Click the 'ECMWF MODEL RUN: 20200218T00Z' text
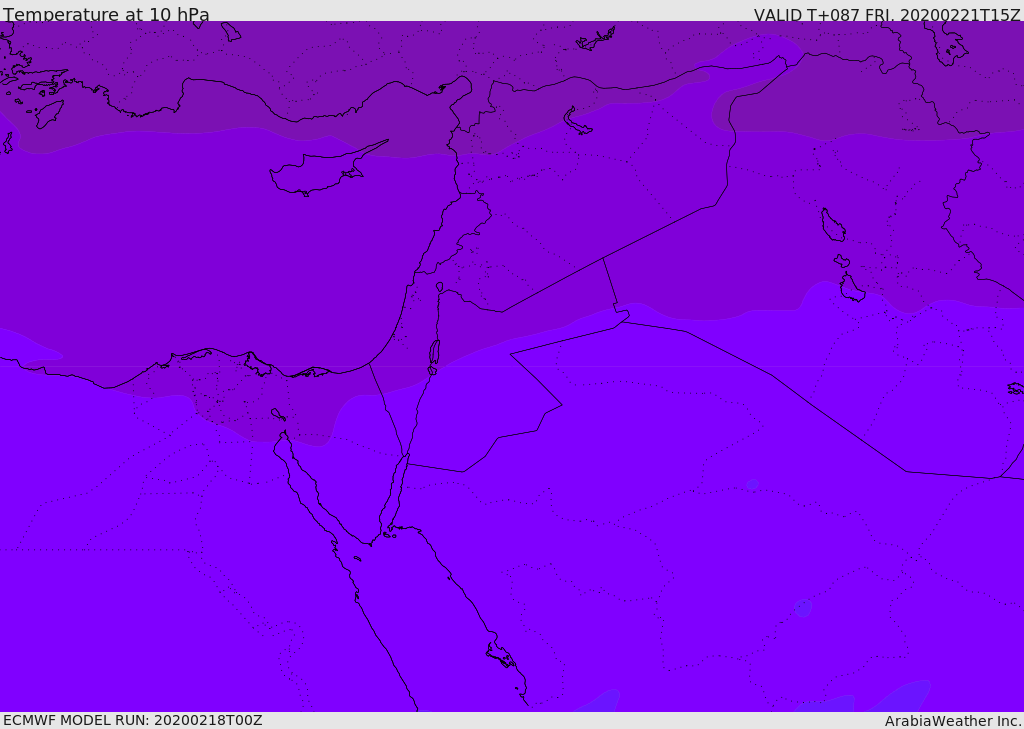The height and width of the screenshot is (729, 1024). tap(133, 721)
